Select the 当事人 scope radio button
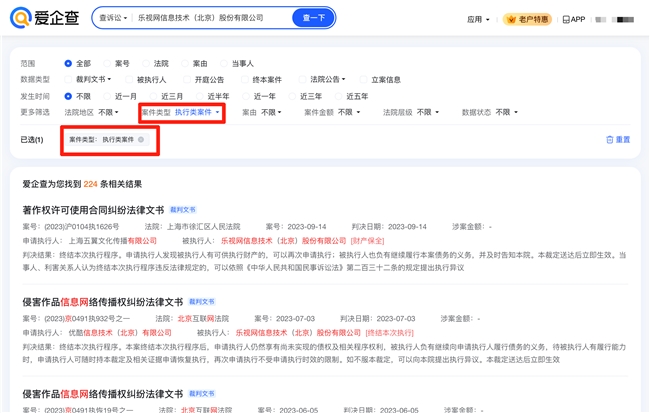This screenshot has height=413, width=650. (224, 64)
